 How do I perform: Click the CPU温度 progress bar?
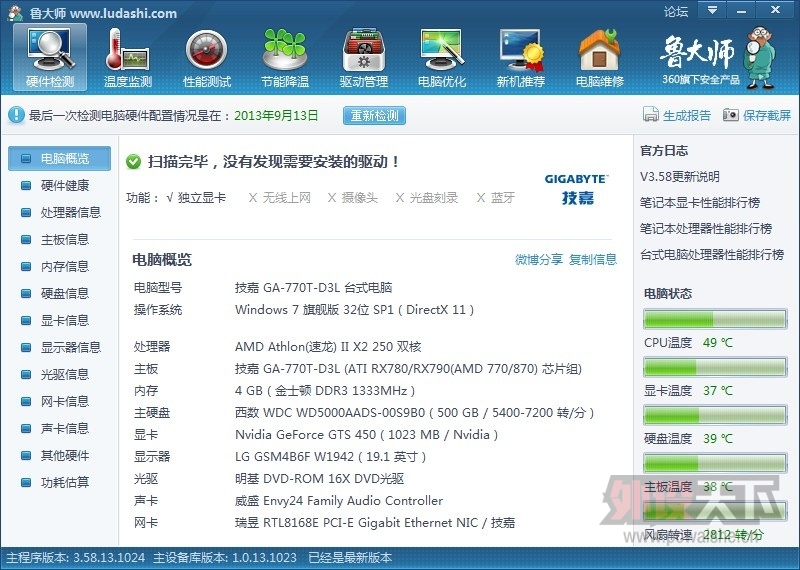(x=715, y=319)
